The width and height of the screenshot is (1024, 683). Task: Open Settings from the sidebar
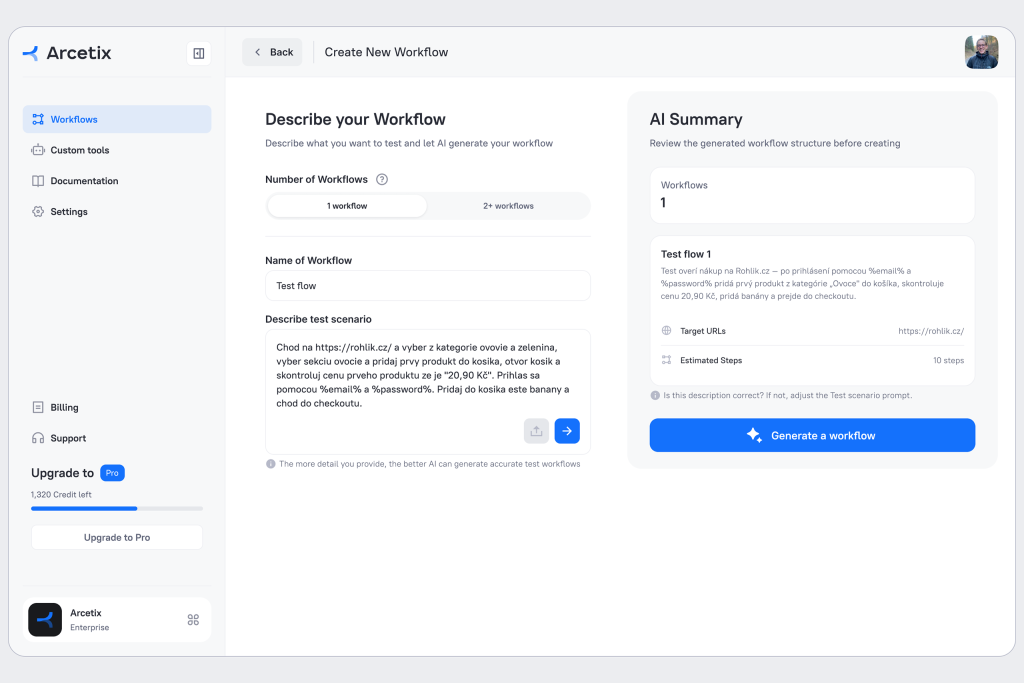pyautogui.click(x=69, y=212)
